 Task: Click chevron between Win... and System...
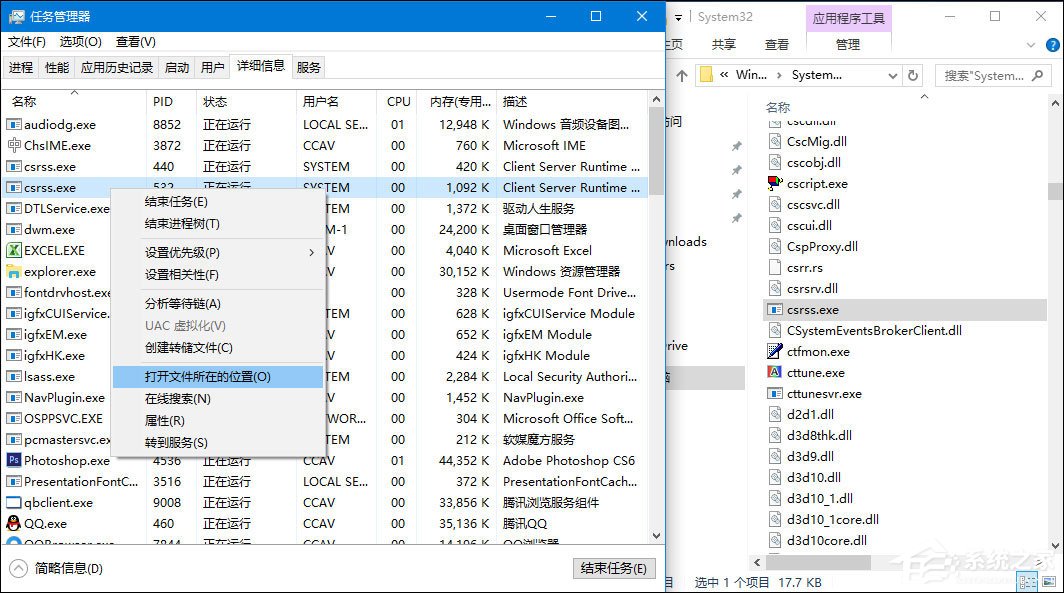(x=779, y=75)
